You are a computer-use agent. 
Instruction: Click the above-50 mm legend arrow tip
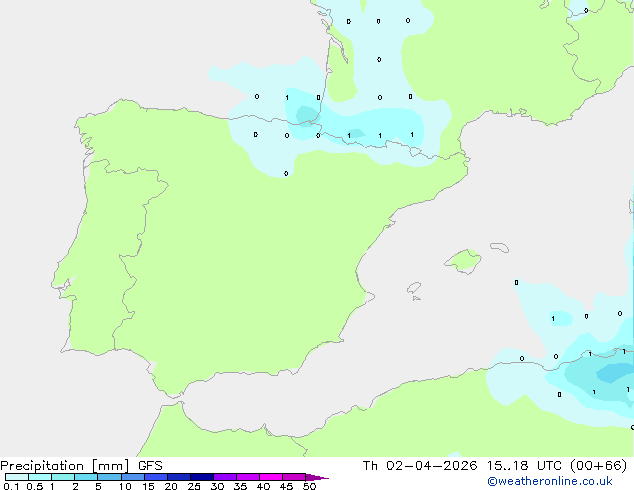(x=317, y=477)
